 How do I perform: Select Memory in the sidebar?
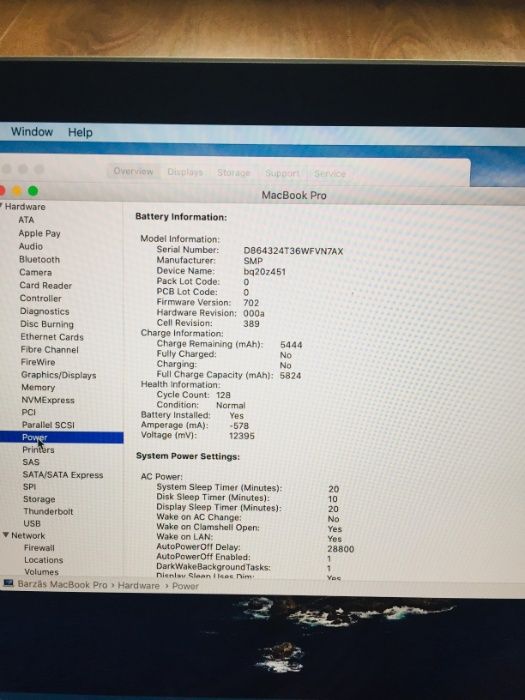38,388
